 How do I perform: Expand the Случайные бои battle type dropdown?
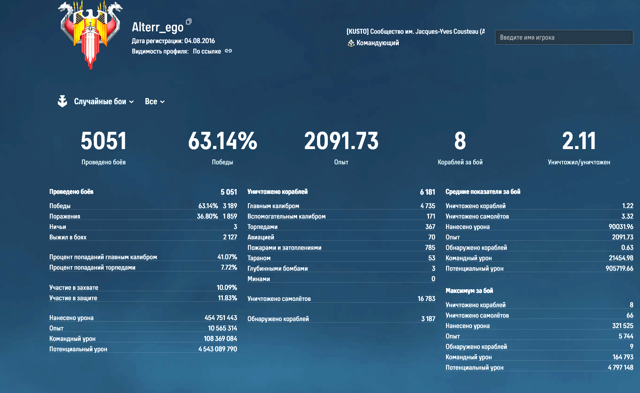pos(104,102)
